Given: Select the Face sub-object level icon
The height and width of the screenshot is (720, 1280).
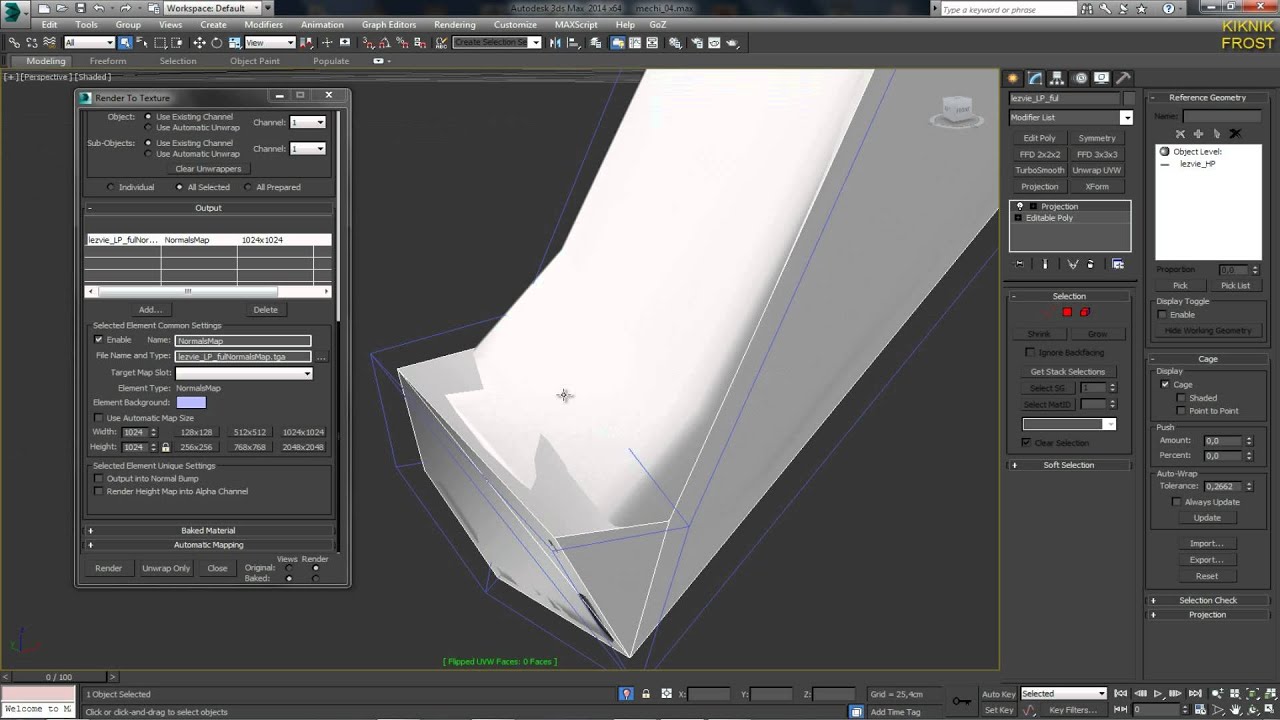Looking at the screenshot, I should pyautogui.click(x=1067, y=312).
